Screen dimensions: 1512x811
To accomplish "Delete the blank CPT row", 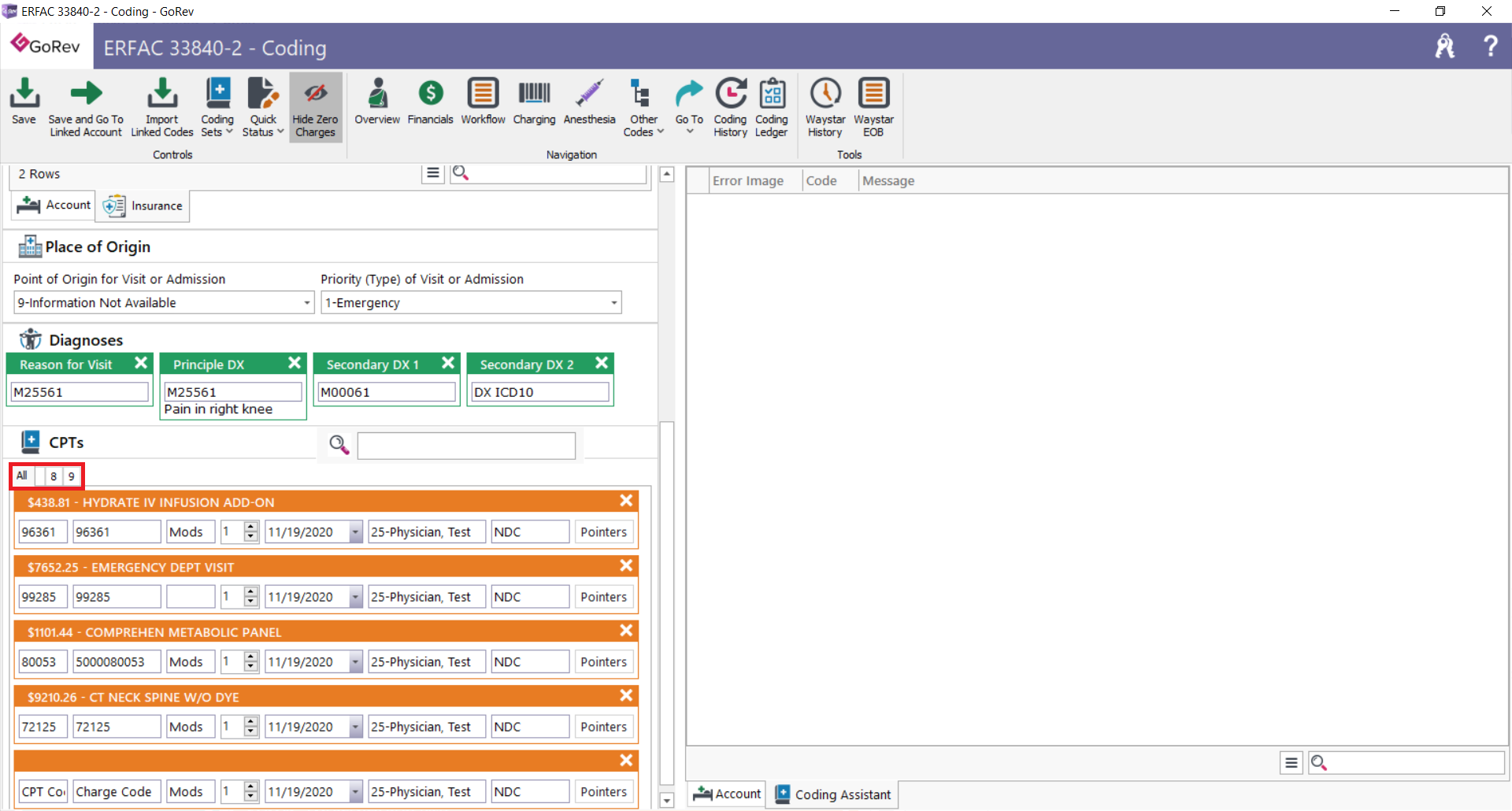I will [x=626, y=760].
